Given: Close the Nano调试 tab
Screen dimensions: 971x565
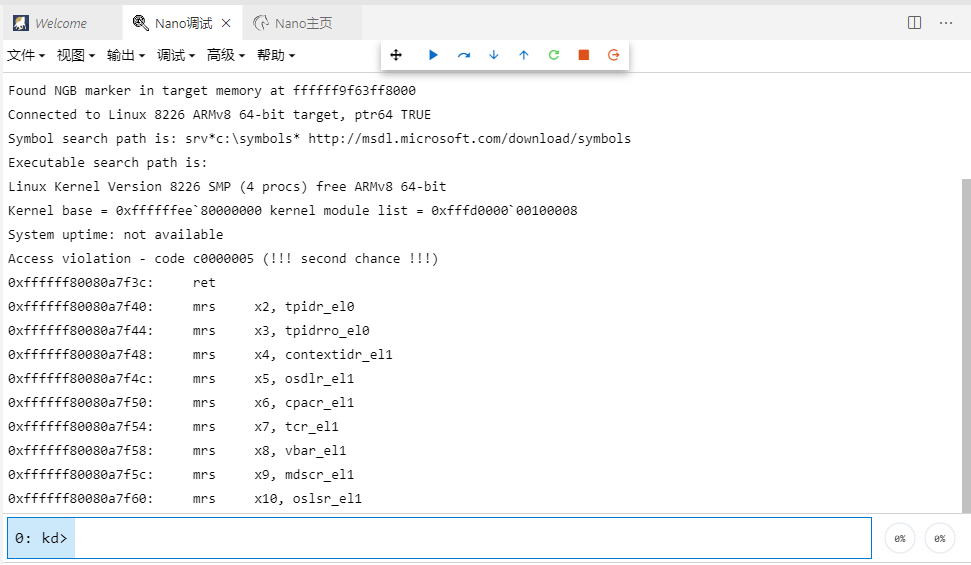Looking at the screenshot, I should point(226,23).
